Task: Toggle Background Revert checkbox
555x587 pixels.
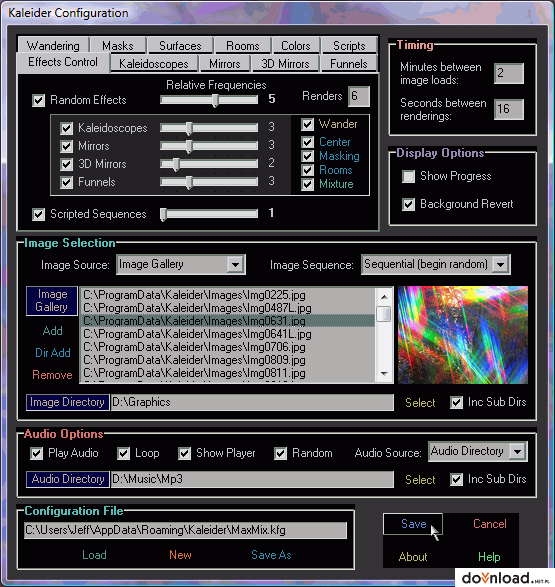Action: click(x=408, y=204)
